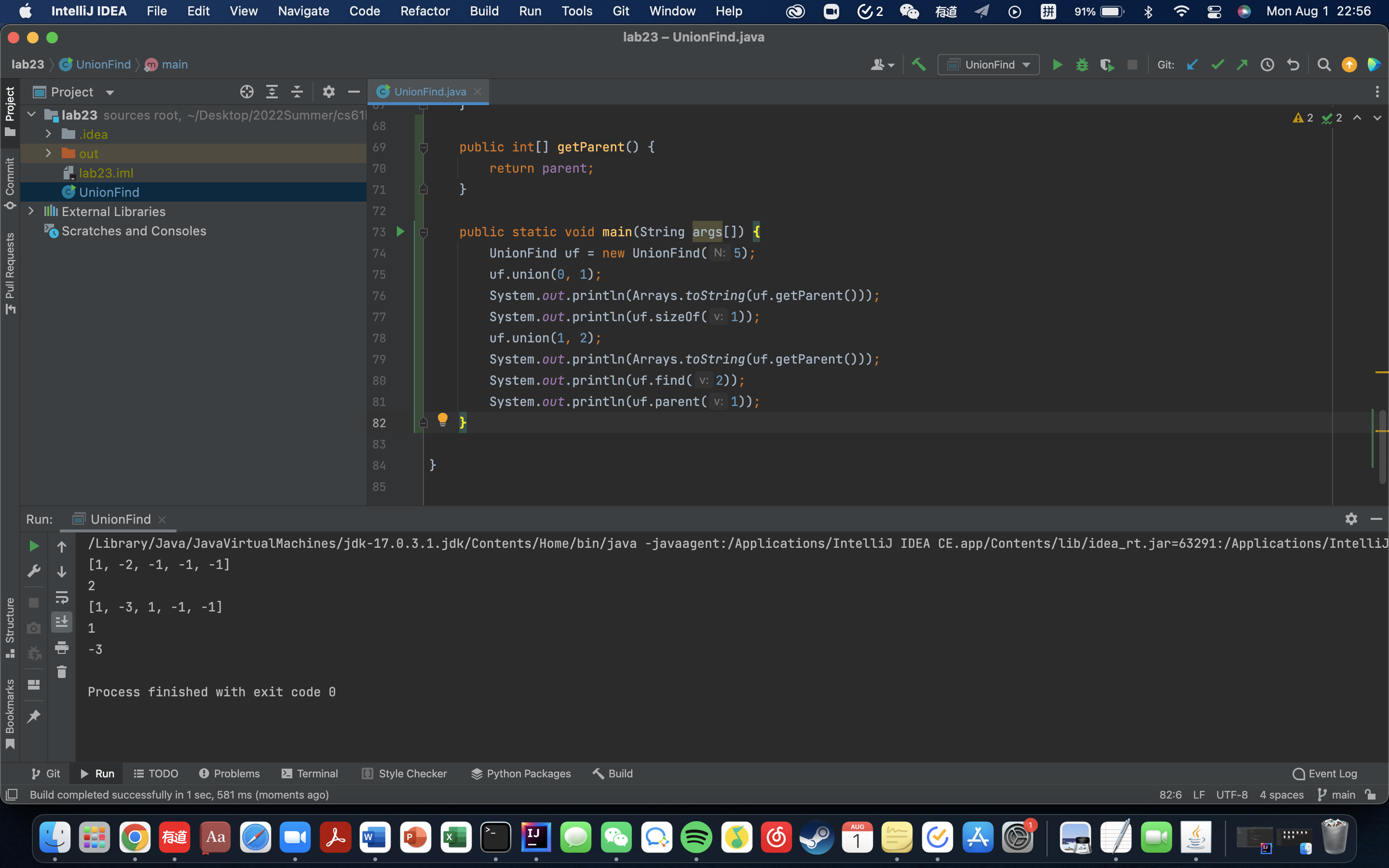Click the main branch widget in status bar

click(x=1337, y=795)
